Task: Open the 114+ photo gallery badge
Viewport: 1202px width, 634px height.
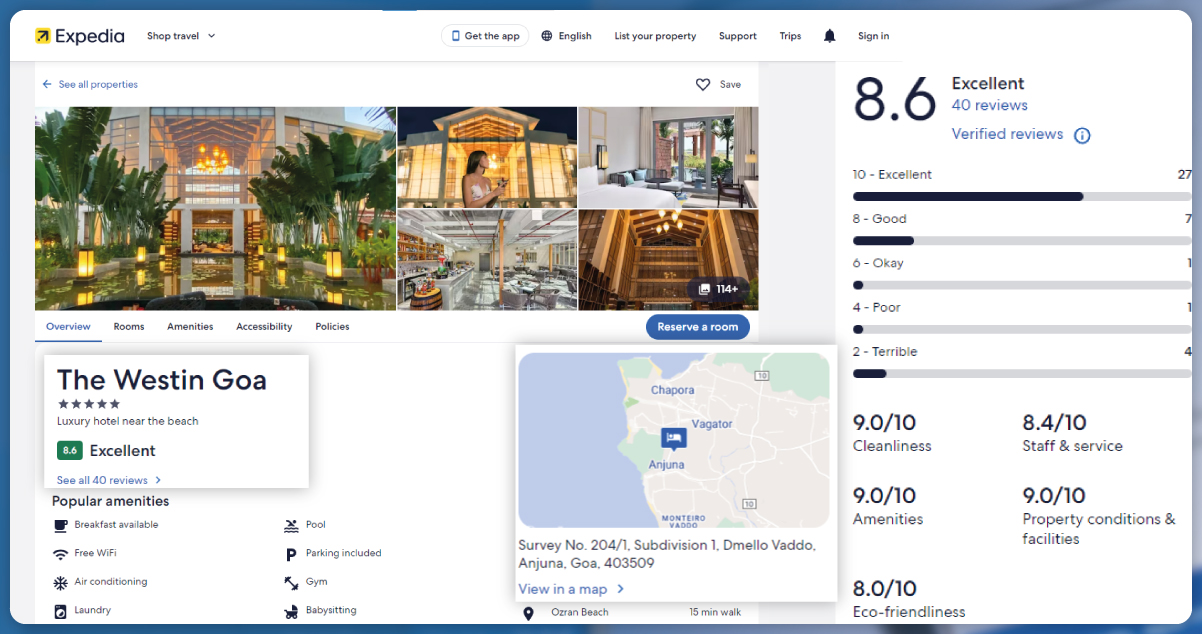Action: (x=718, y=289)
